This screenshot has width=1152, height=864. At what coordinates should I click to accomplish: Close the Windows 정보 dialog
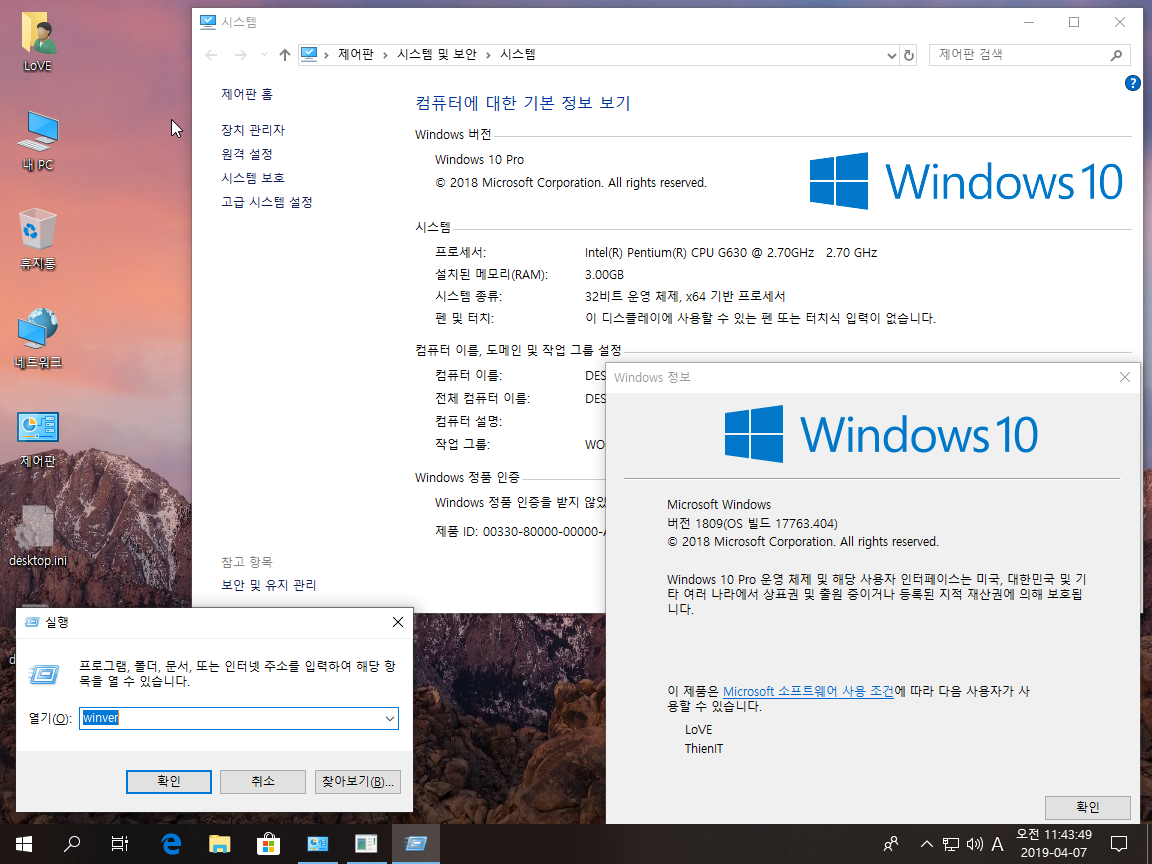tap(1124, 377)
